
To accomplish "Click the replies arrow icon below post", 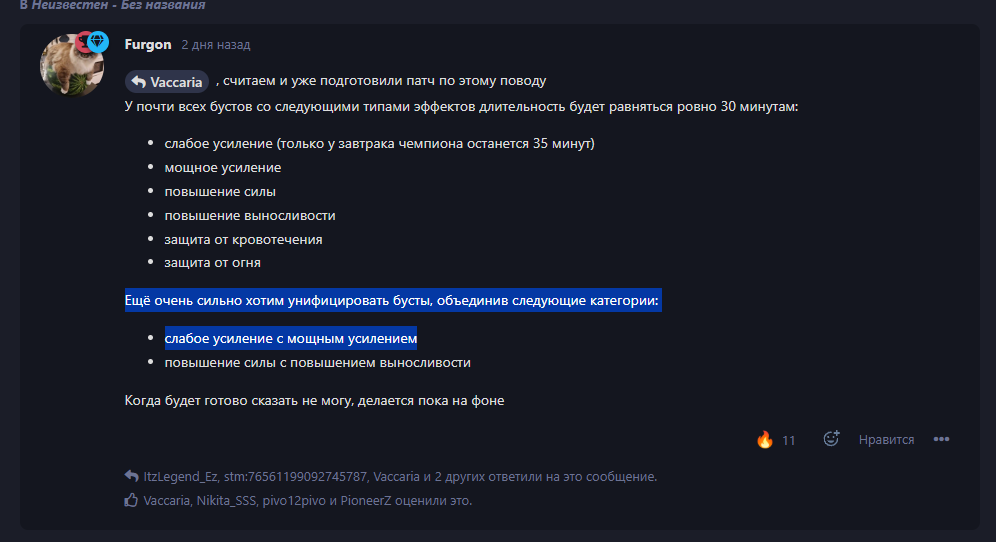I will [x=131, y=476].
